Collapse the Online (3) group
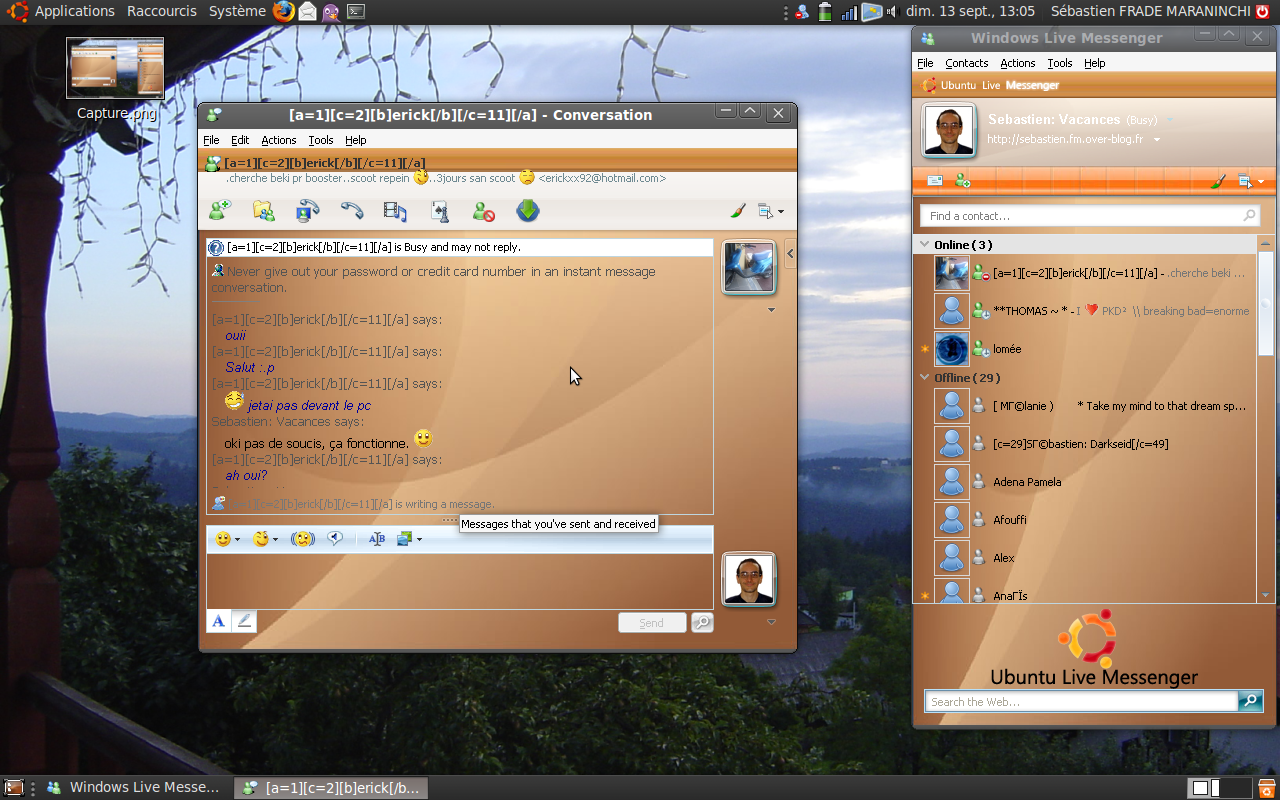The width and height of the screenshot is (1280, 800). (925, 245)
